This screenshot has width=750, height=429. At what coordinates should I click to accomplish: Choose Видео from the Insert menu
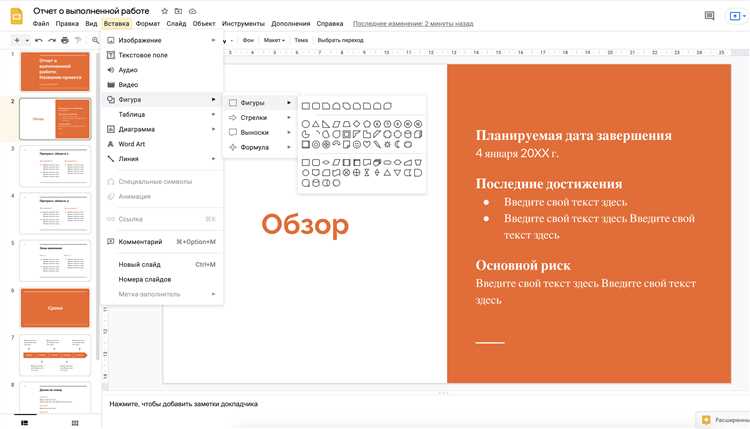(x=162, y=85)
